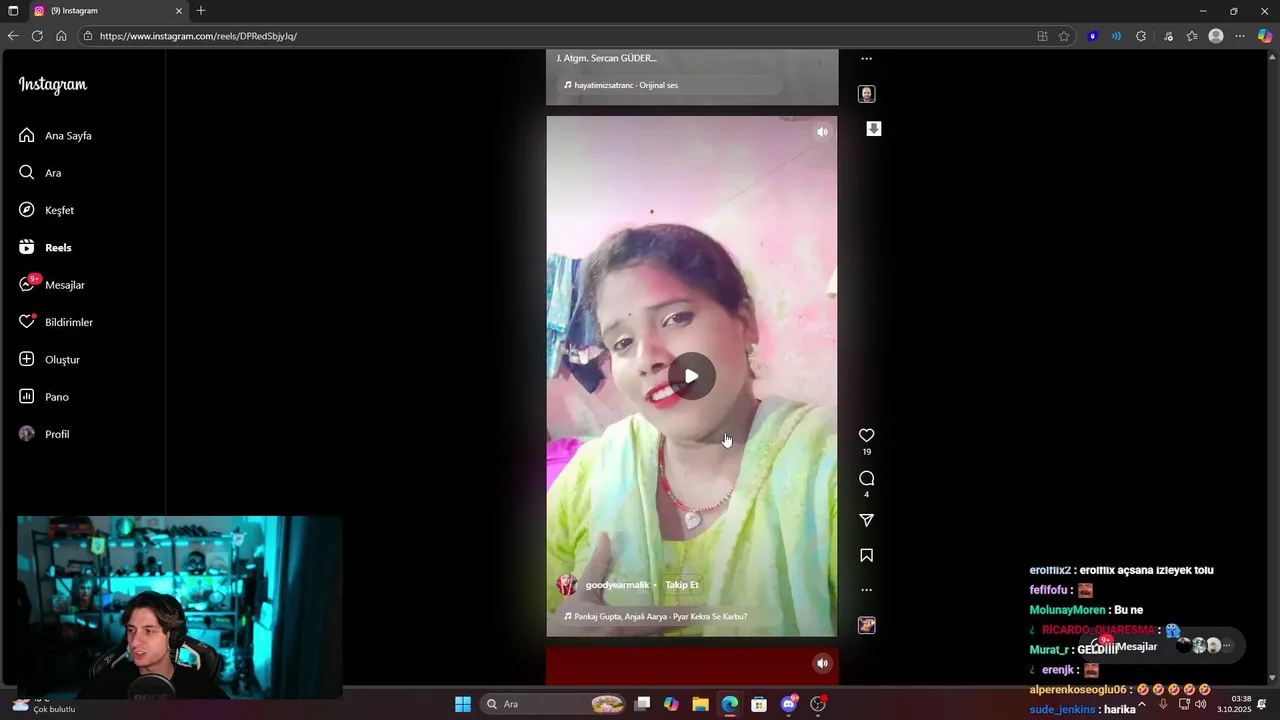Viewport: 1280px width, 720px height.
Task: Open Bildirimler notifications
Action: 55,322
